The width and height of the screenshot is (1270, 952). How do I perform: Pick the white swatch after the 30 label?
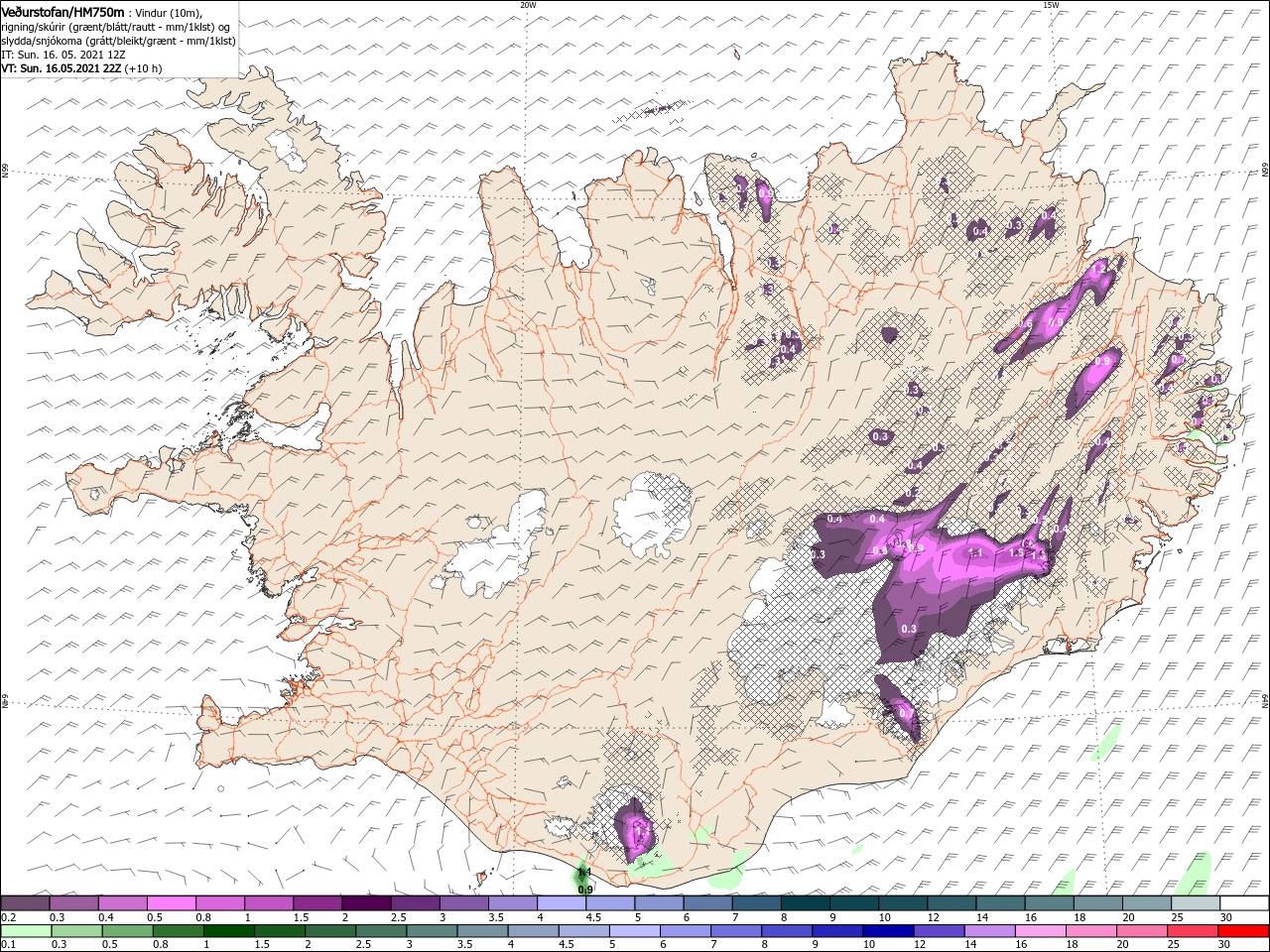tap(1245, 903)
